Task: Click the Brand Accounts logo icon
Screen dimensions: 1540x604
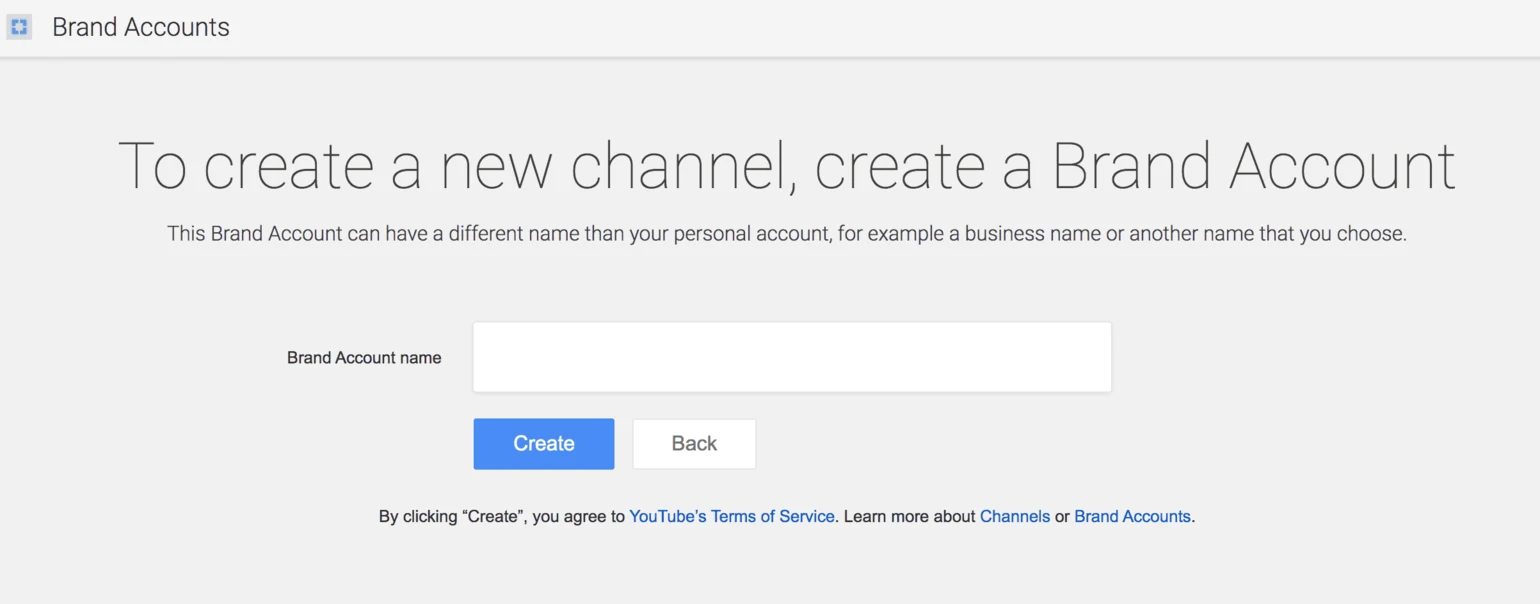Action: click(x=19, y=27)
